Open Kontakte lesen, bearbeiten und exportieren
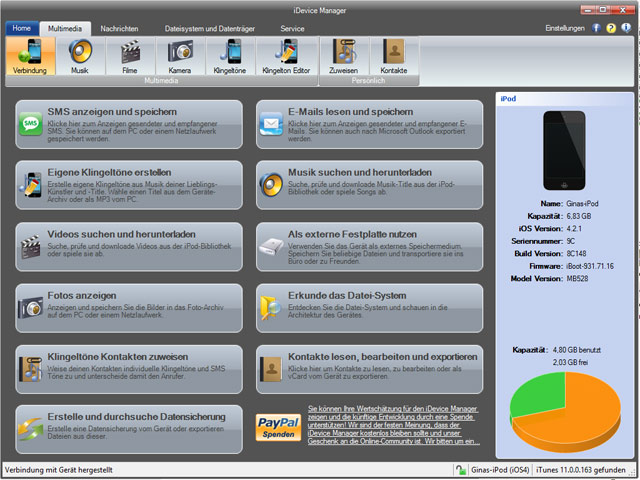This screenshot has width=640, height=480. (369, 369)
